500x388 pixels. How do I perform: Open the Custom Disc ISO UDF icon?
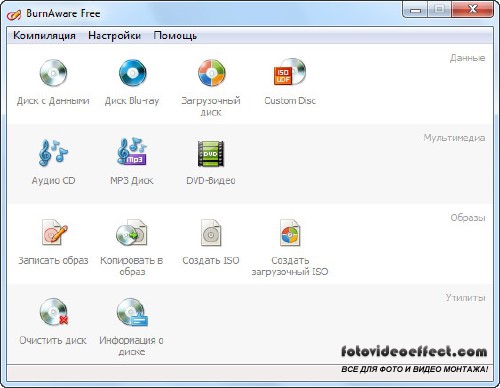[x=290, y=72]
